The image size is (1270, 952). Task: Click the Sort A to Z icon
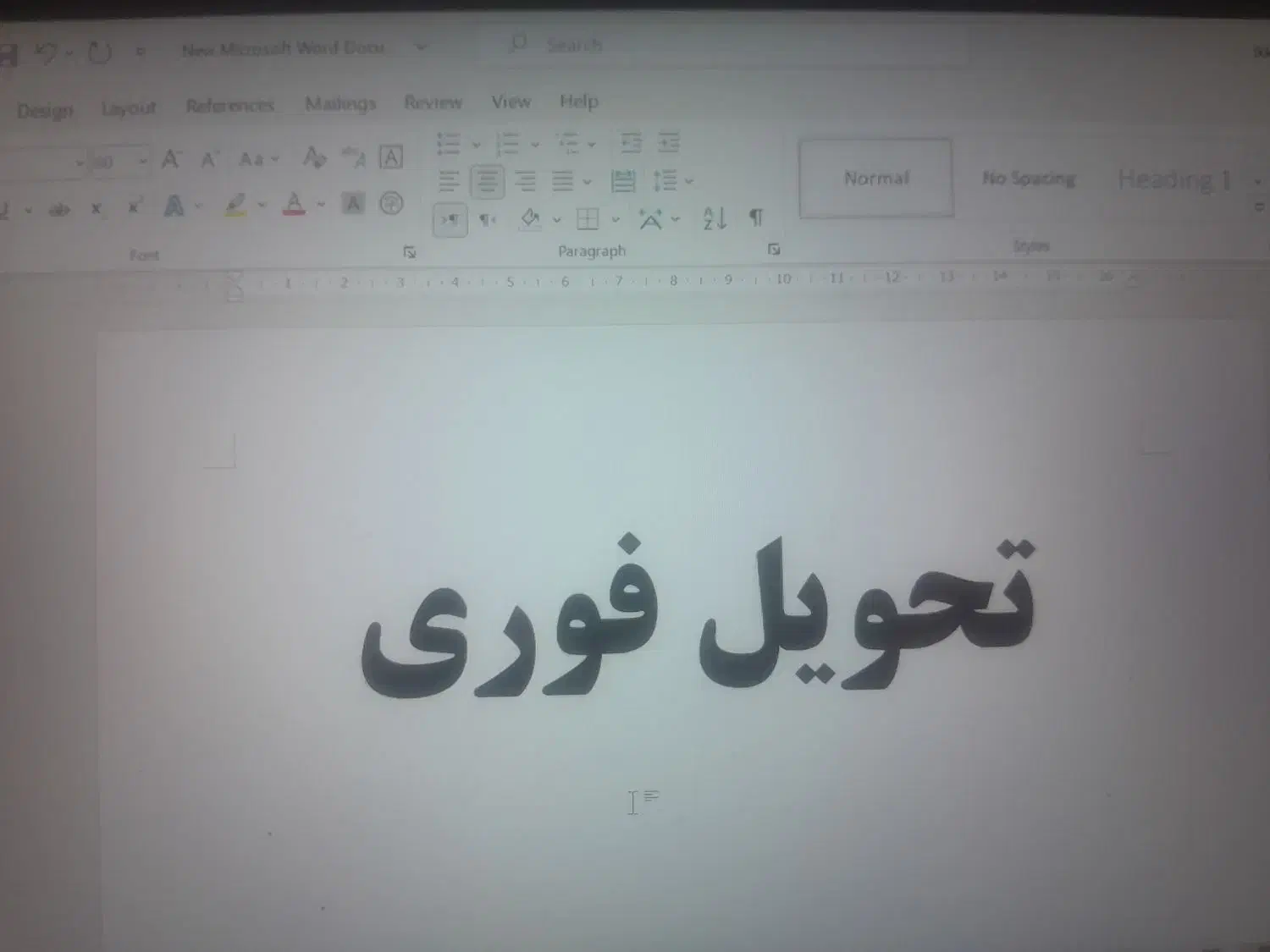[714, 219]
